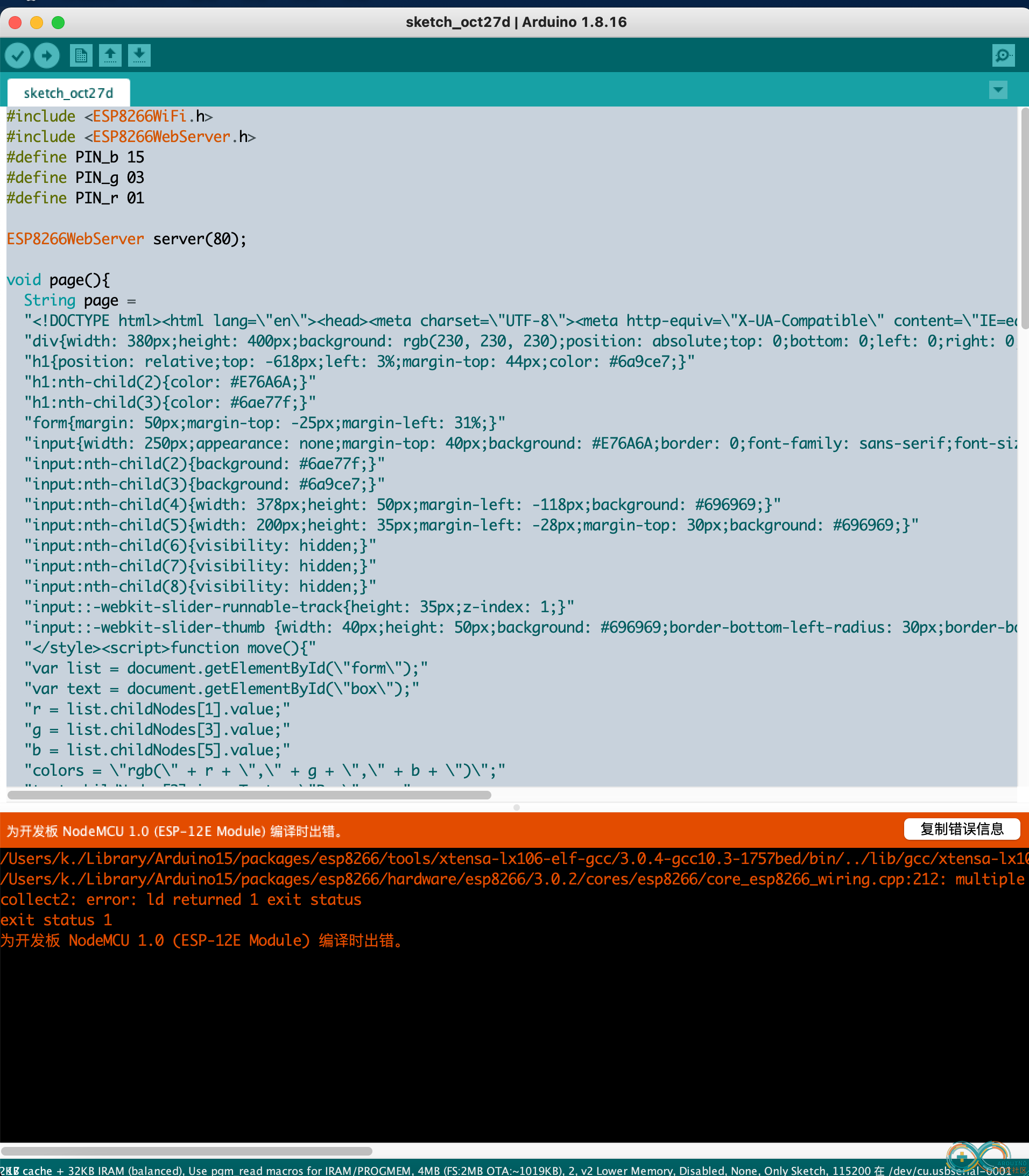Click the red close window button

[16, 23]
